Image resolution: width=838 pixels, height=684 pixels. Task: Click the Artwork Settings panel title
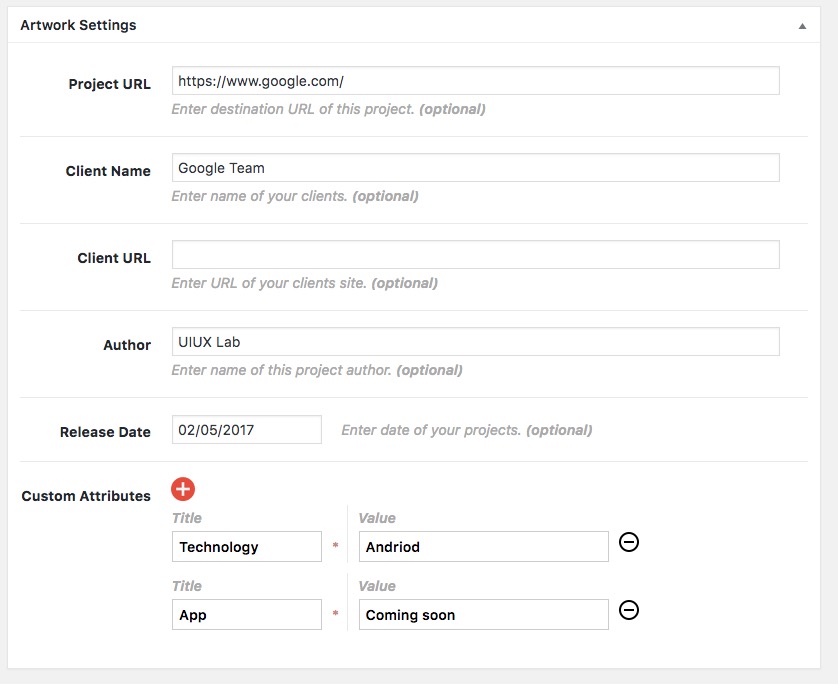point(78,25)
